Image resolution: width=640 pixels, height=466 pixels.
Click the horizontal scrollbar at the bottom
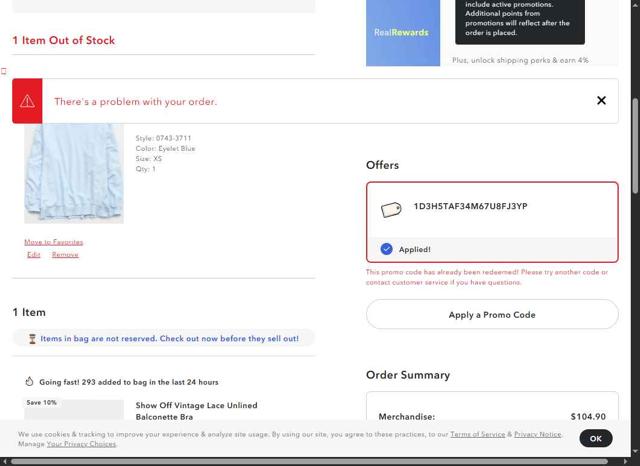pos(309,462)
